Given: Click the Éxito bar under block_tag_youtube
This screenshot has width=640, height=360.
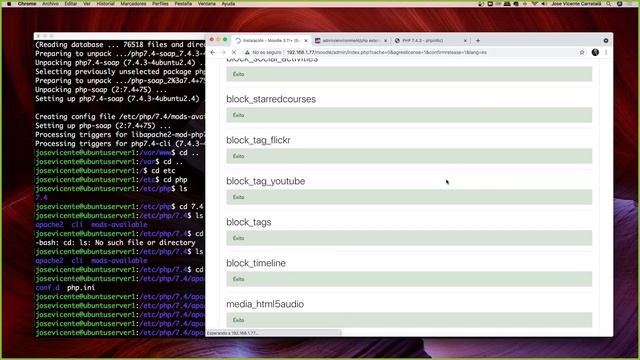Looking at the screenshot, I should click(x=409, y=197).
